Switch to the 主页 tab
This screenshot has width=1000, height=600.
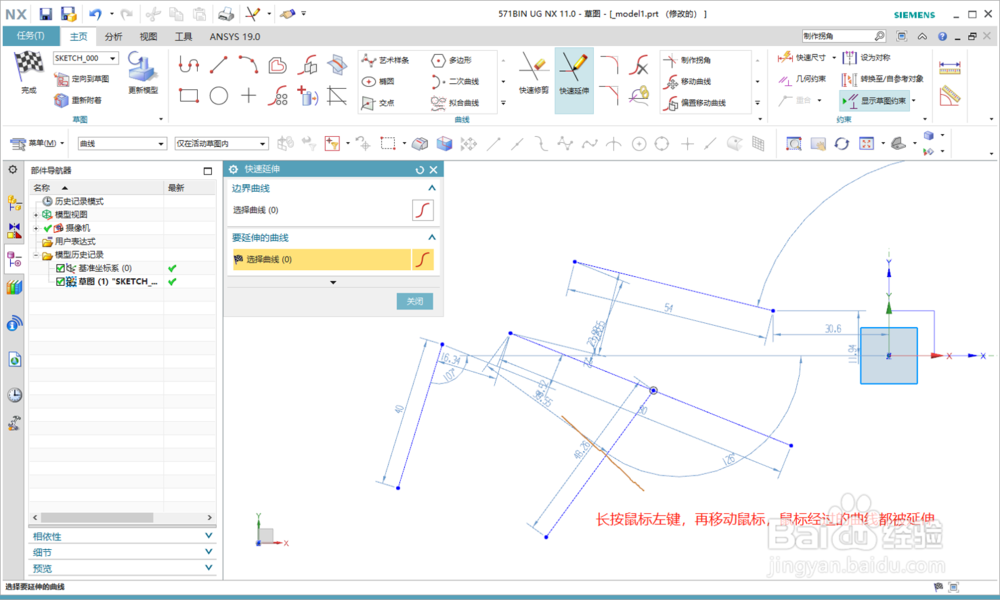(x=78, y=36)
